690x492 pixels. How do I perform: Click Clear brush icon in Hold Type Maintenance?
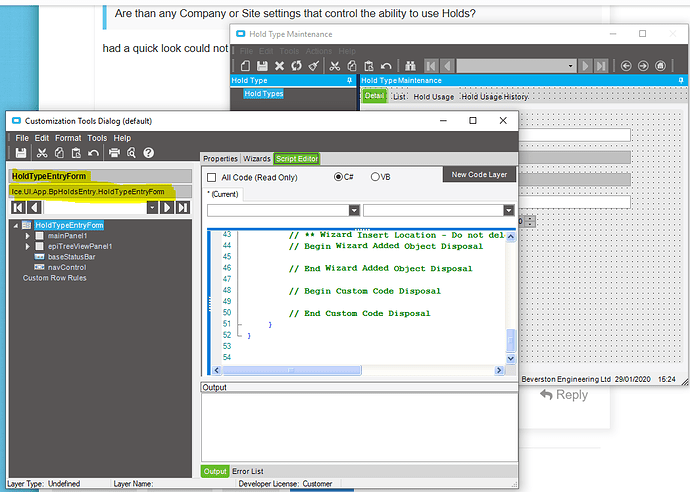click(x=313, y=66)
